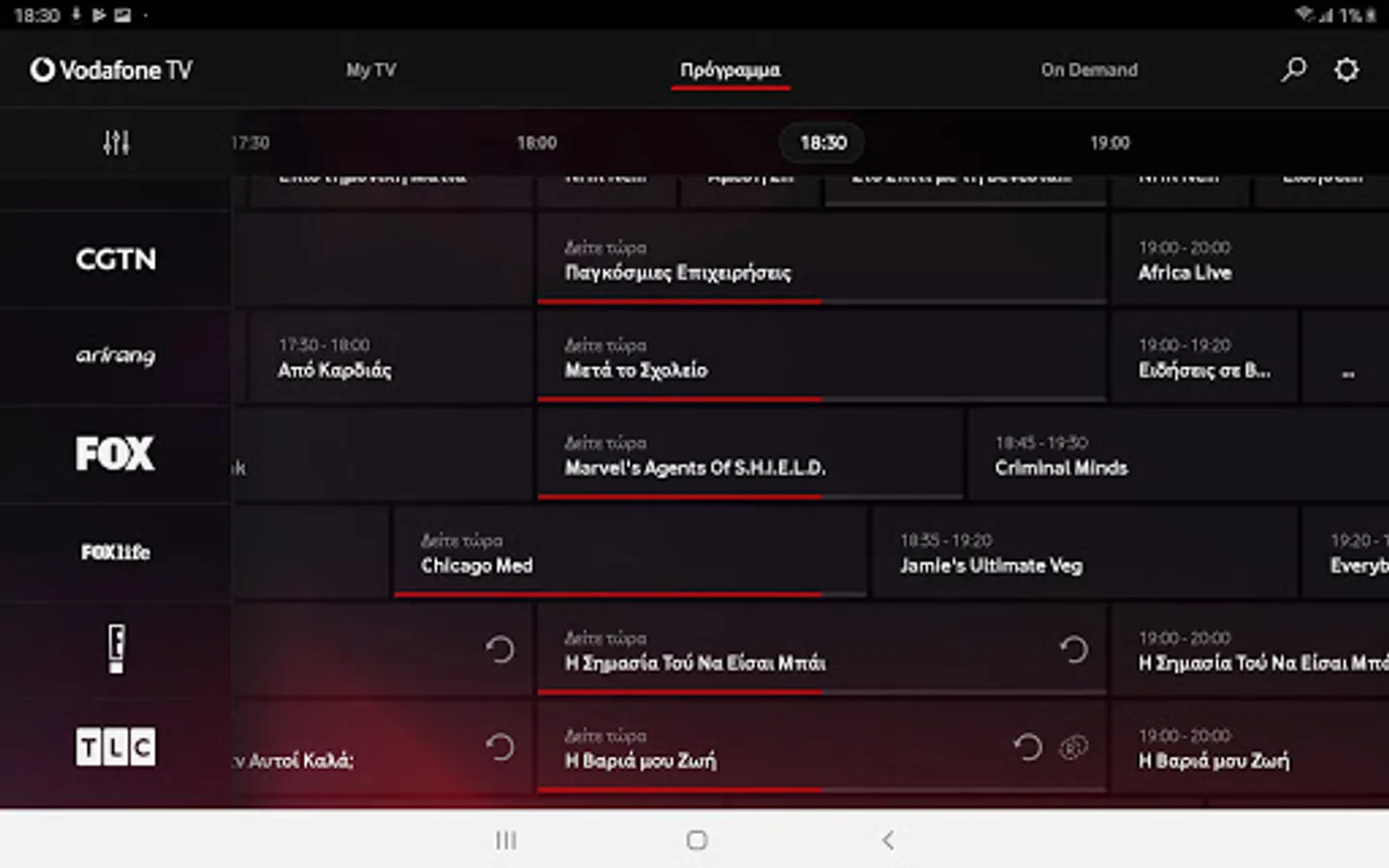Image resolution: width=1389 pixels, height=868 pixels.
Task: Restart icon on current TLC Η Βαριά μου Ζωή
Action: [x=1027, y=747]
